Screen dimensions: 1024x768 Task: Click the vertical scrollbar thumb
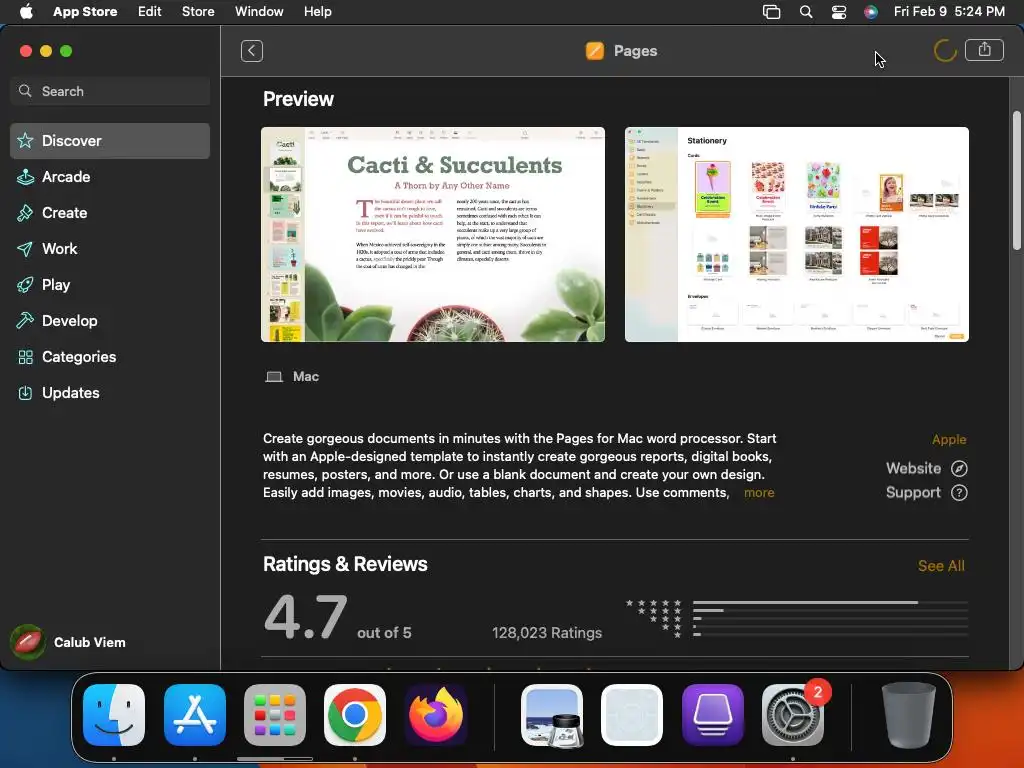click(x=1016, y=180)
